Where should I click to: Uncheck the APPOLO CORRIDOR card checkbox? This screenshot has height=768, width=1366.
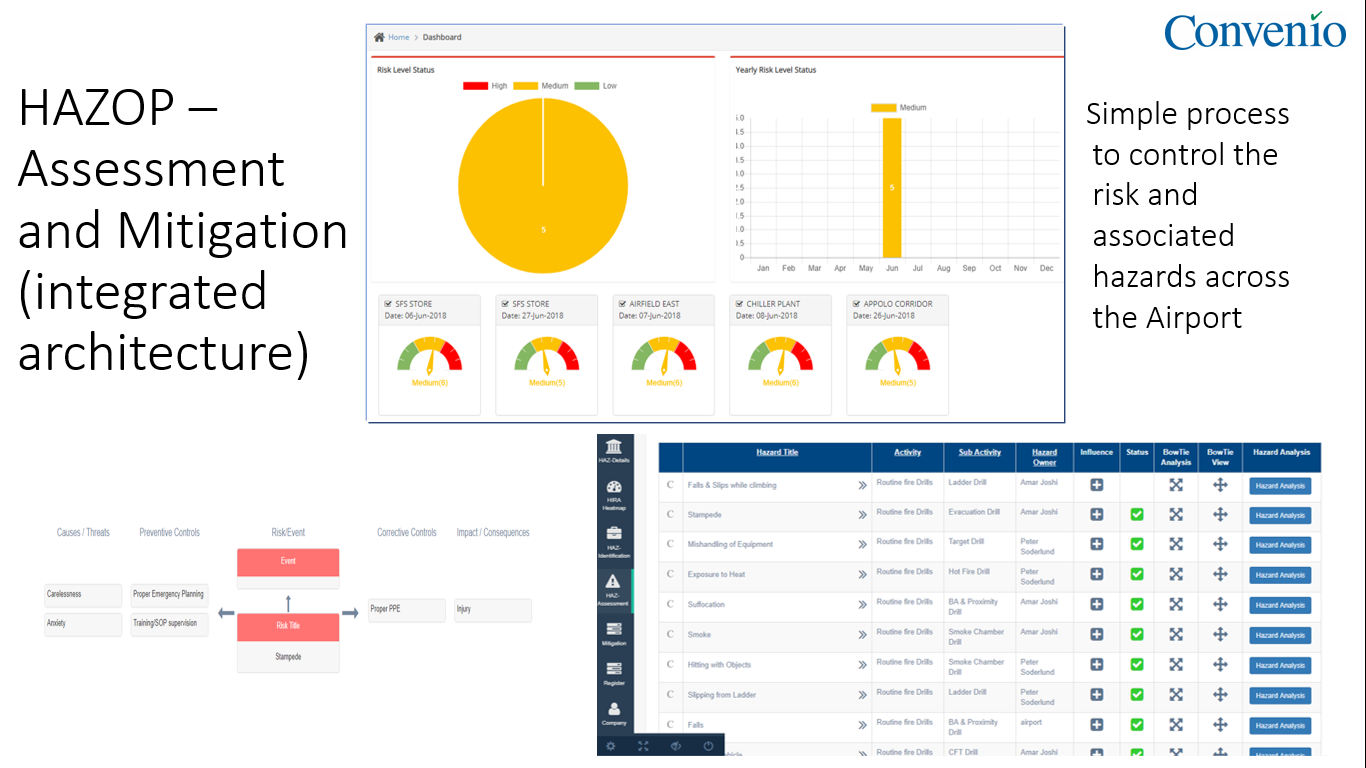[x=857, y=304]
